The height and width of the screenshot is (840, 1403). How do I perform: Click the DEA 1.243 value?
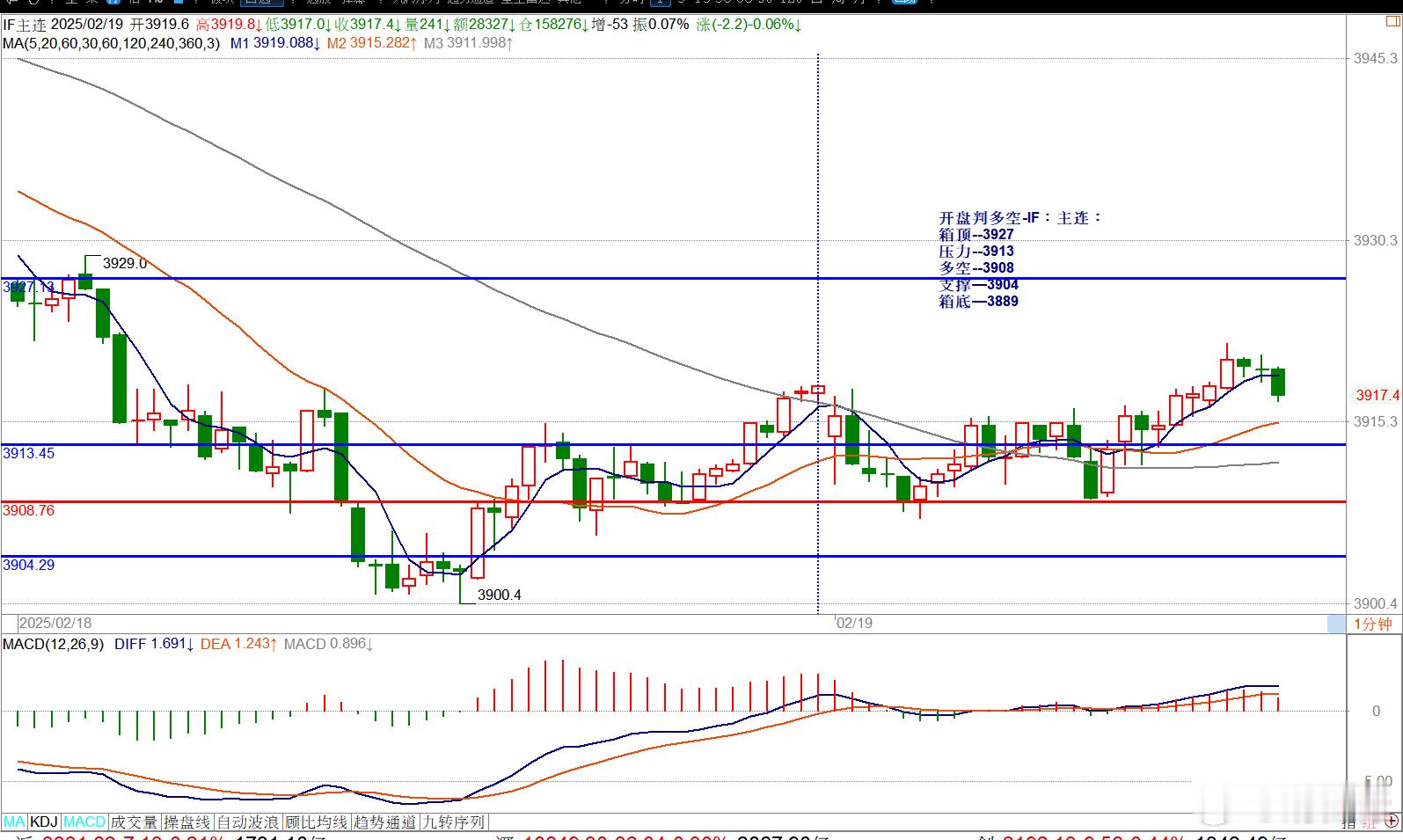tap(239, 644)
